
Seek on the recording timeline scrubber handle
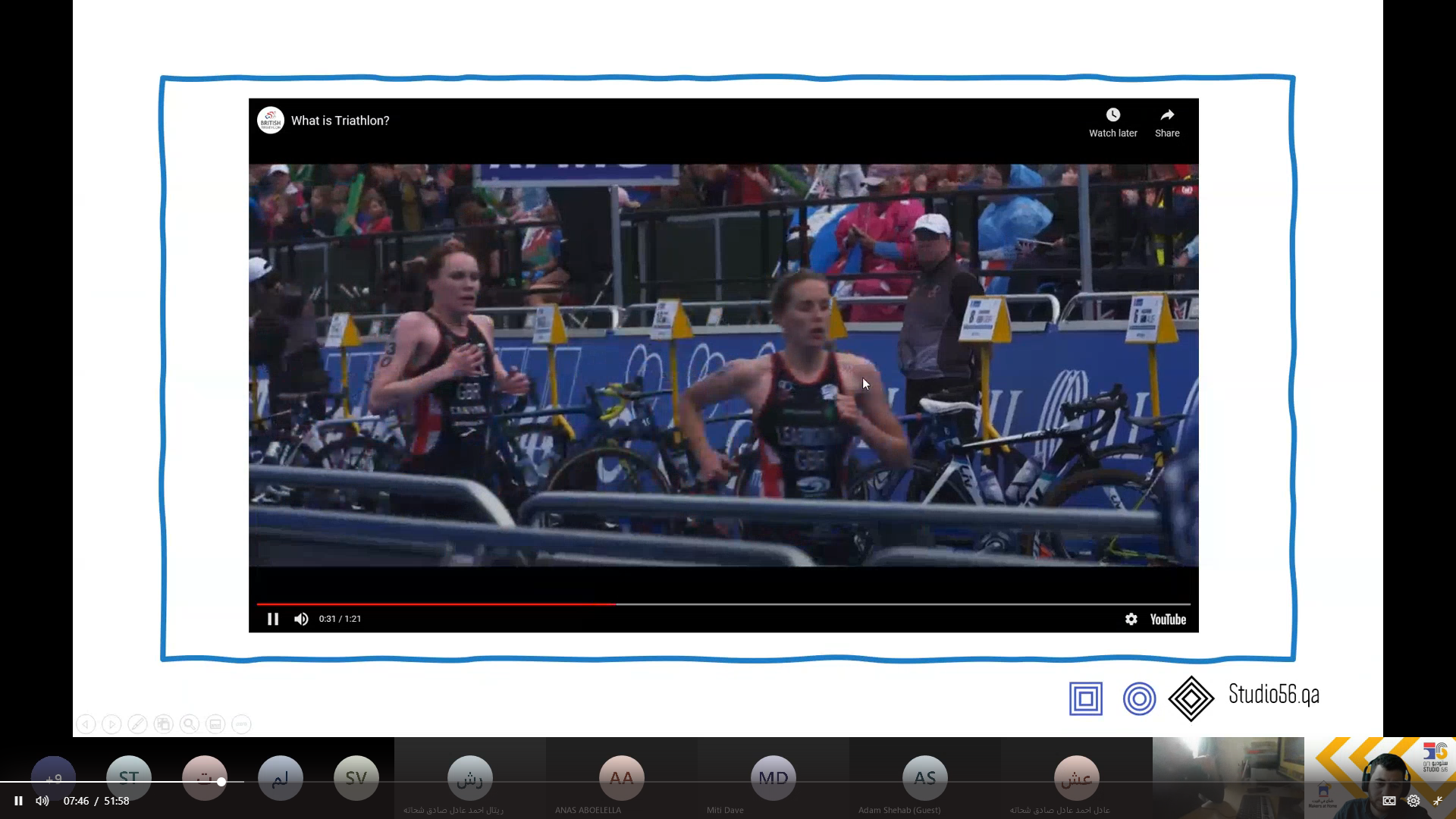tap(221, 781)
